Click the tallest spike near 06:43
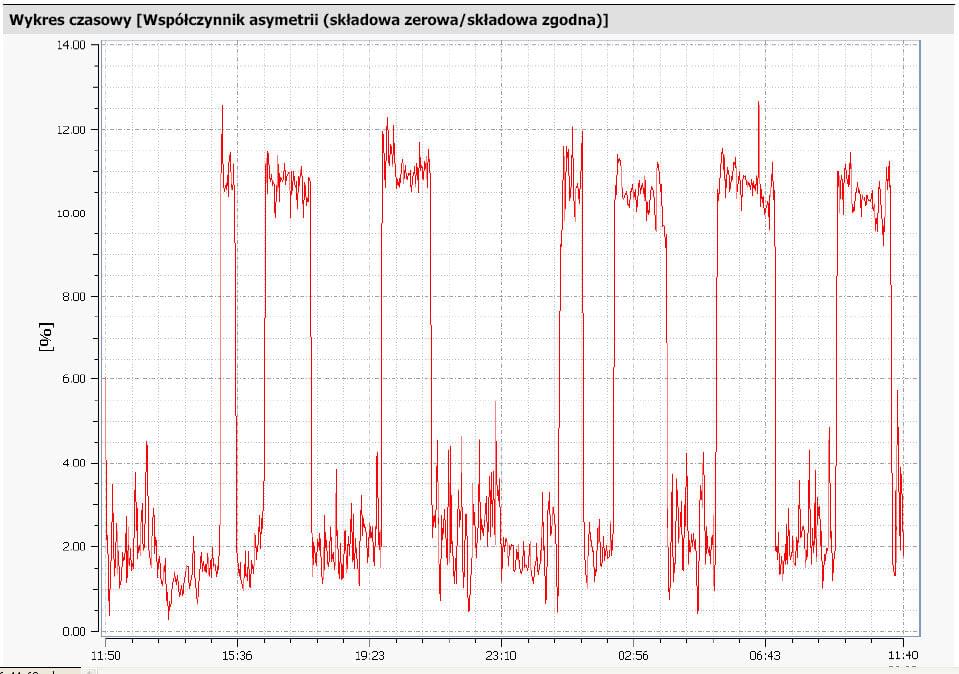The image size is (959, 674). click(758, 102)
